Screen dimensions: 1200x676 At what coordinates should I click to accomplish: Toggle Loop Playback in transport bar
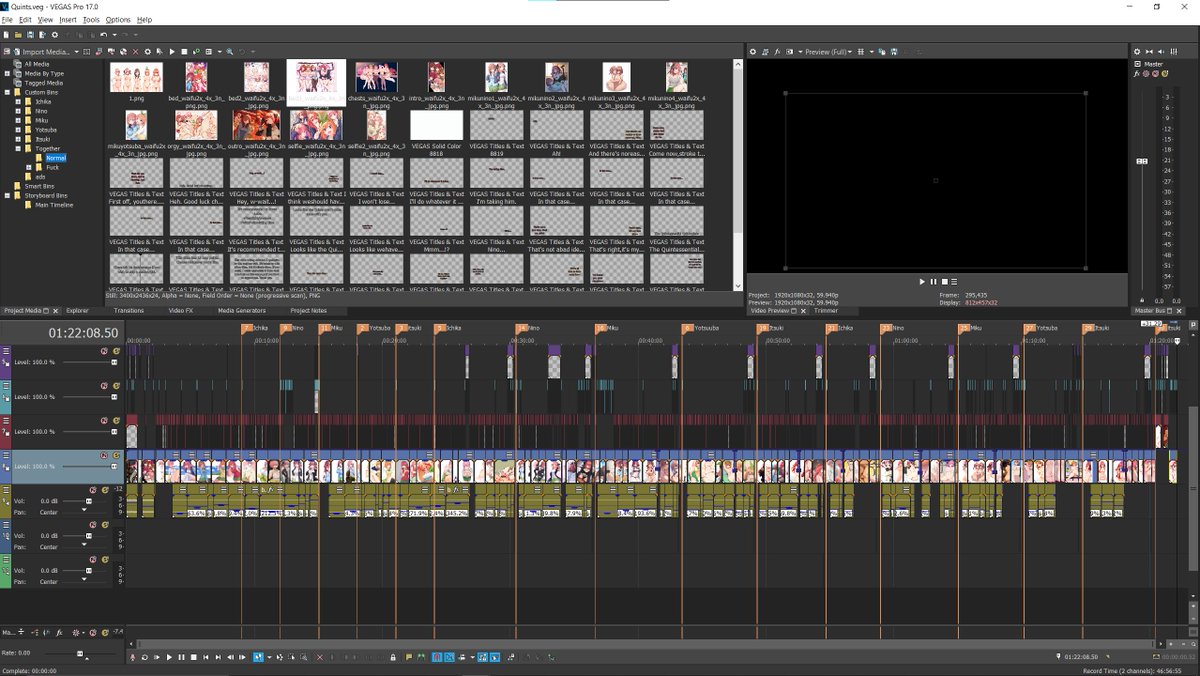[x=145, y=657]
